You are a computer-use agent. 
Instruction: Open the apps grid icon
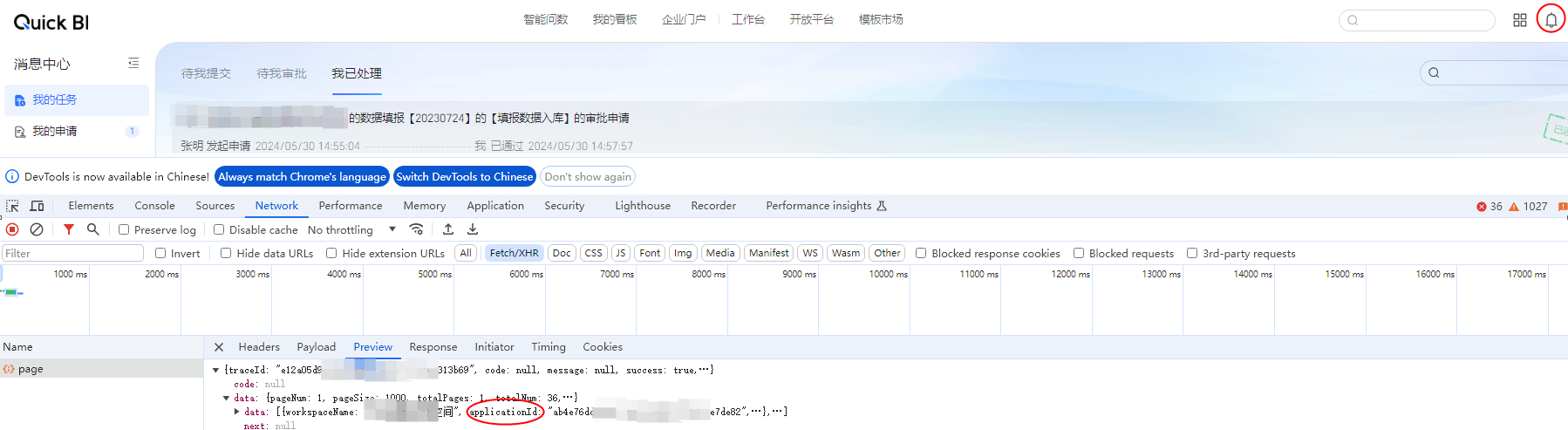pyautogui.click(x=1520, y=20)
